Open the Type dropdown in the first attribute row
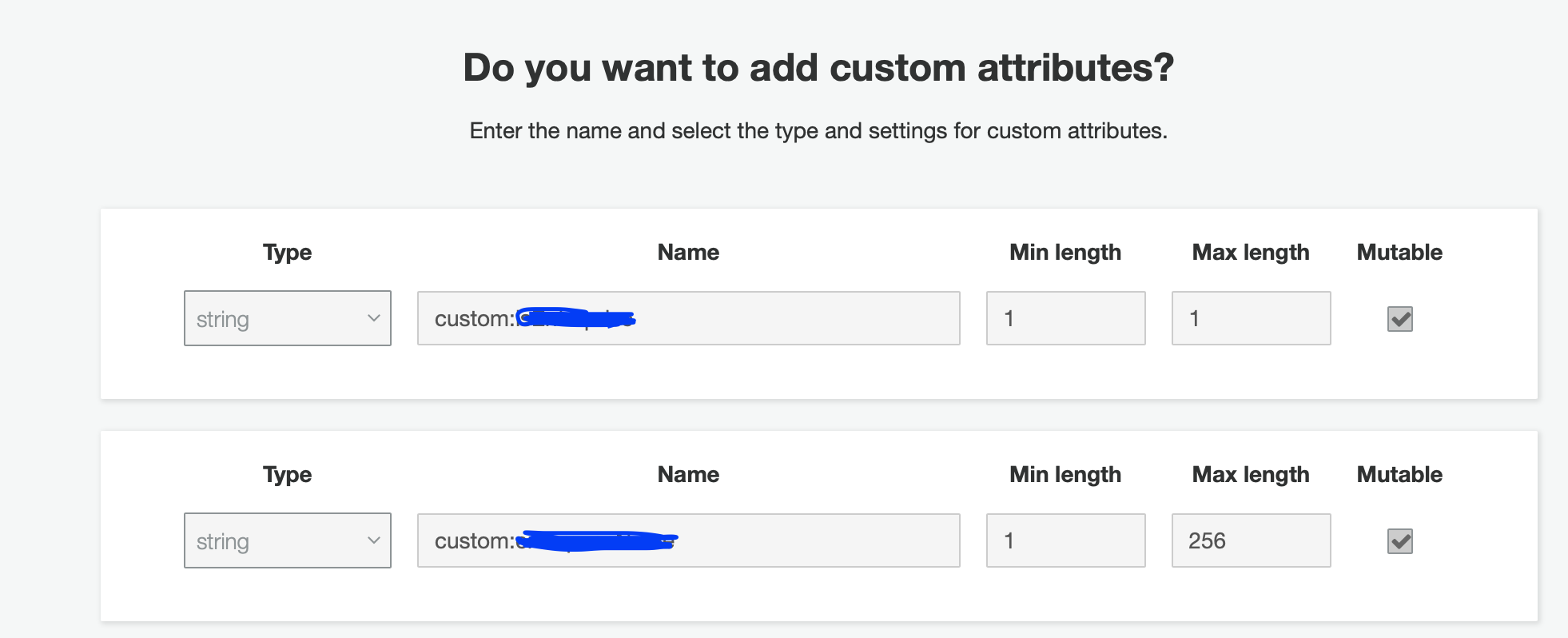This screenshot has width=1568, height=638. 287,318
